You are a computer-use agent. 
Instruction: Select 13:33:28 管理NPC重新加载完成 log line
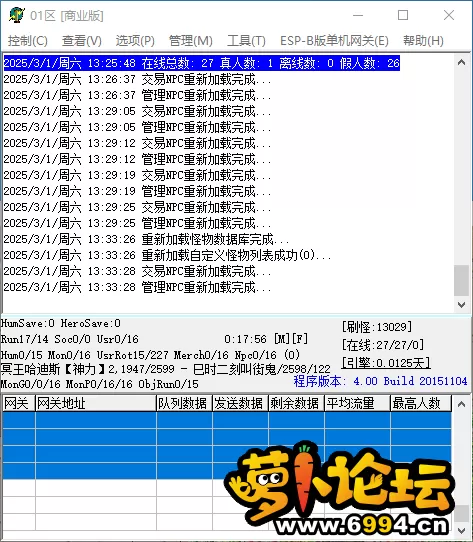(138, 287)
